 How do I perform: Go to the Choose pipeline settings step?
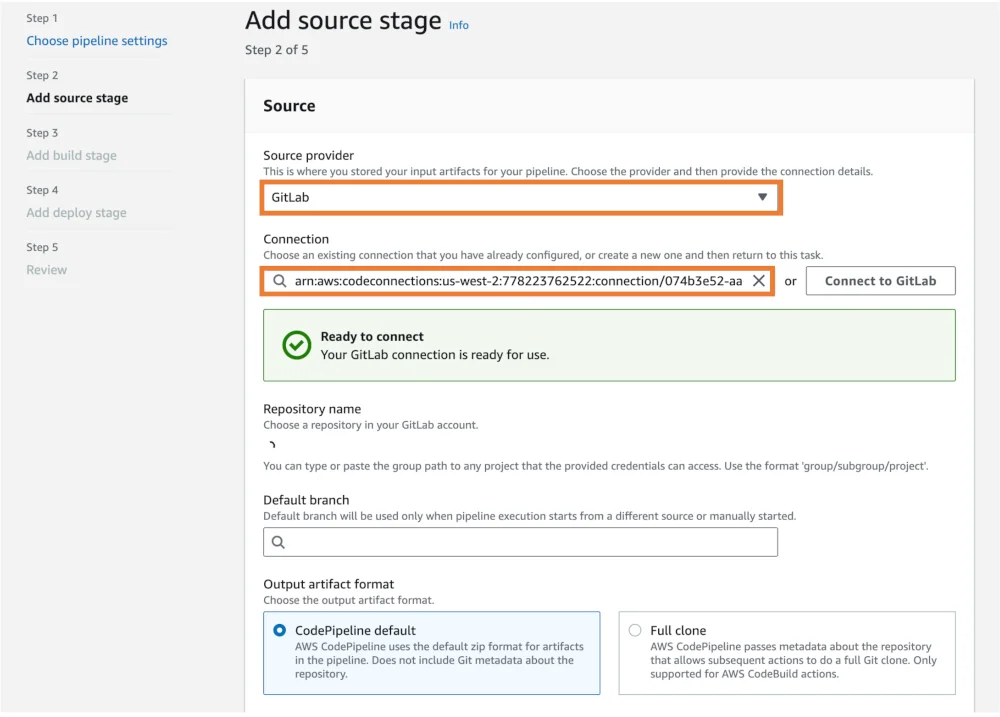coord(96,40)
